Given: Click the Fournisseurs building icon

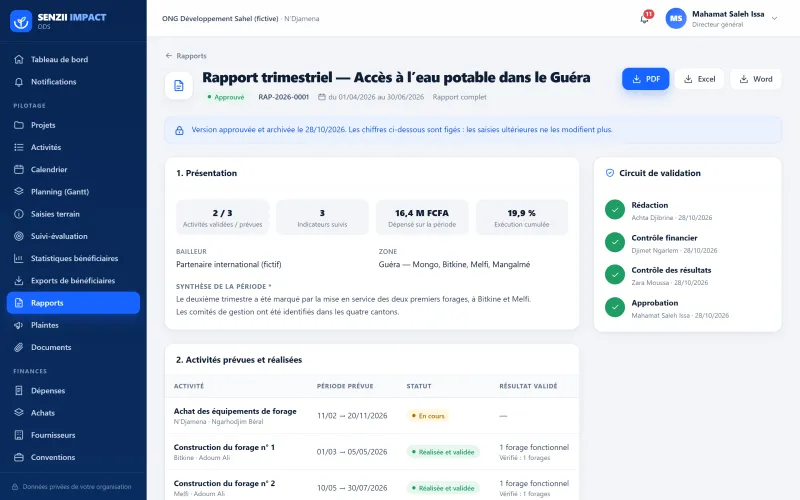Looking at the screenshot, I should (x=19, y=435).
